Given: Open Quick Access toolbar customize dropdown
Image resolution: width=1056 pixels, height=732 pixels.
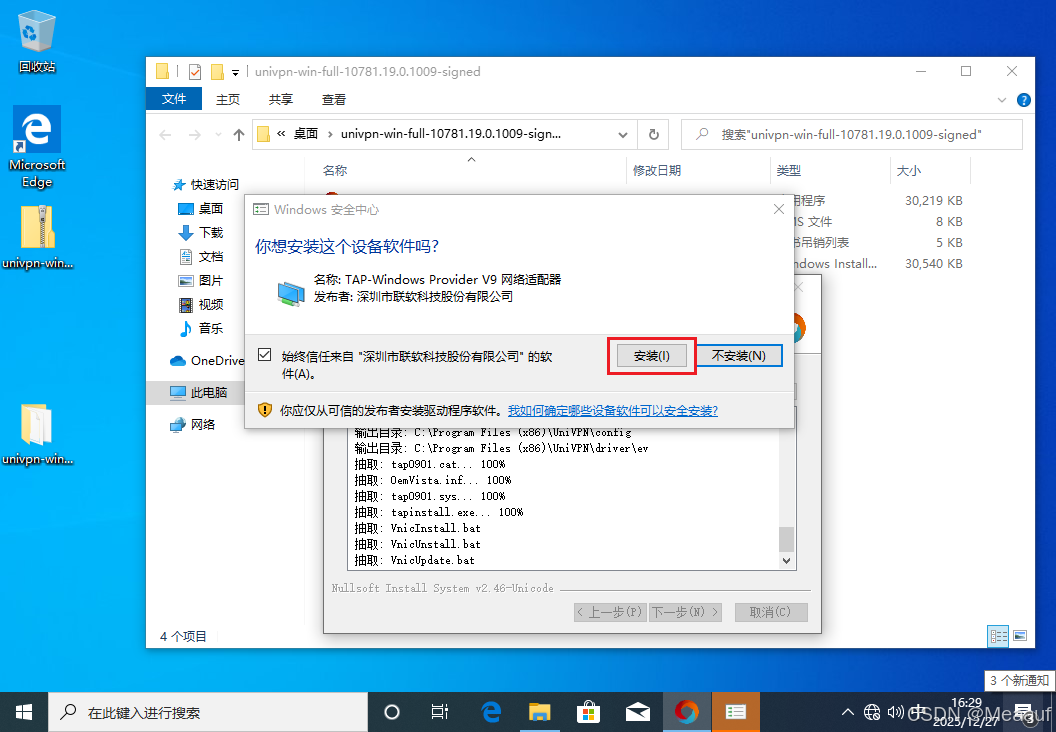Looking at the screenshot, I should (235, 72).
